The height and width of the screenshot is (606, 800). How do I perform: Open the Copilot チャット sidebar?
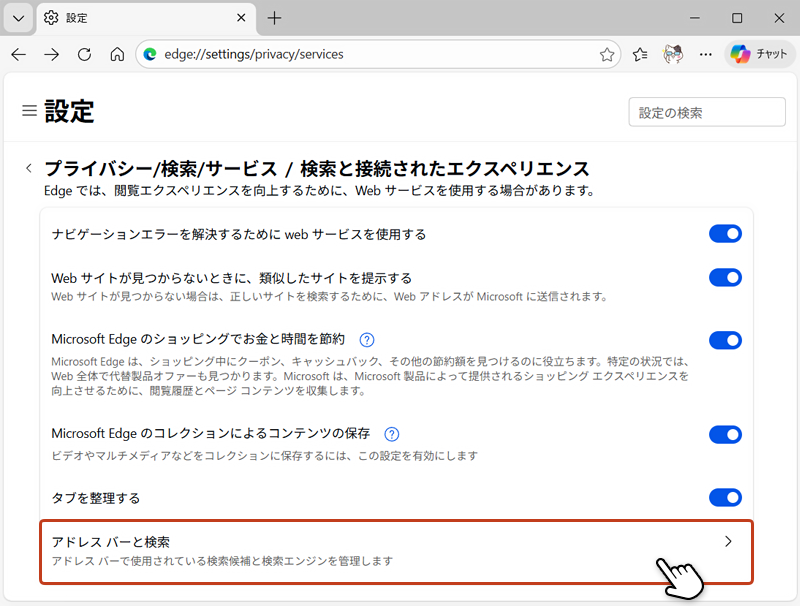tap(759, 54)
